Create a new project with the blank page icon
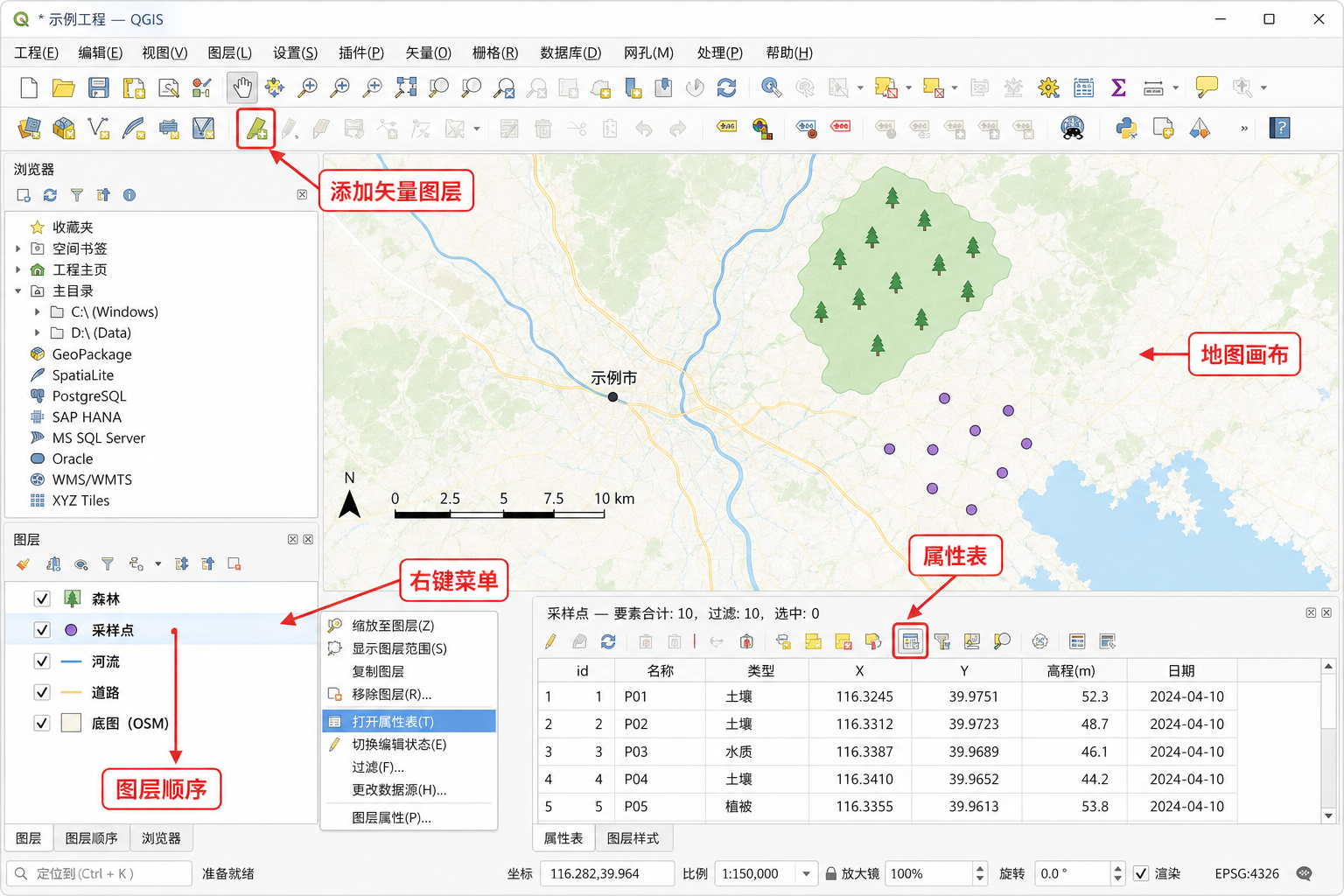 (x=29, y=87)
